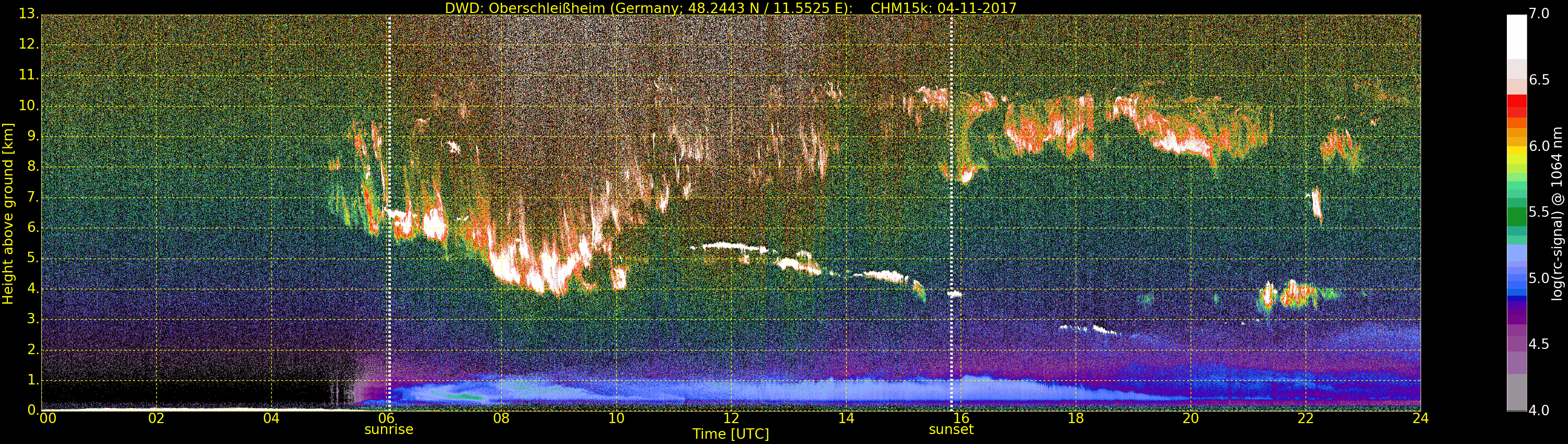Click the x-axis tick label '04'
This screenshot has width=1568, height=444.
[x=271, y=418]
